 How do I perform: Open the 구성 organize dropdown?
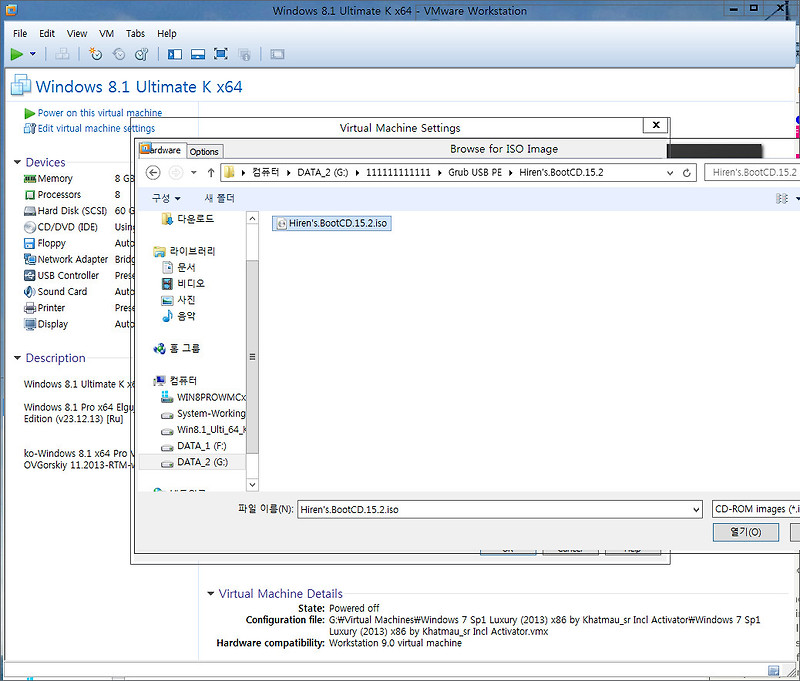(166, 198)
